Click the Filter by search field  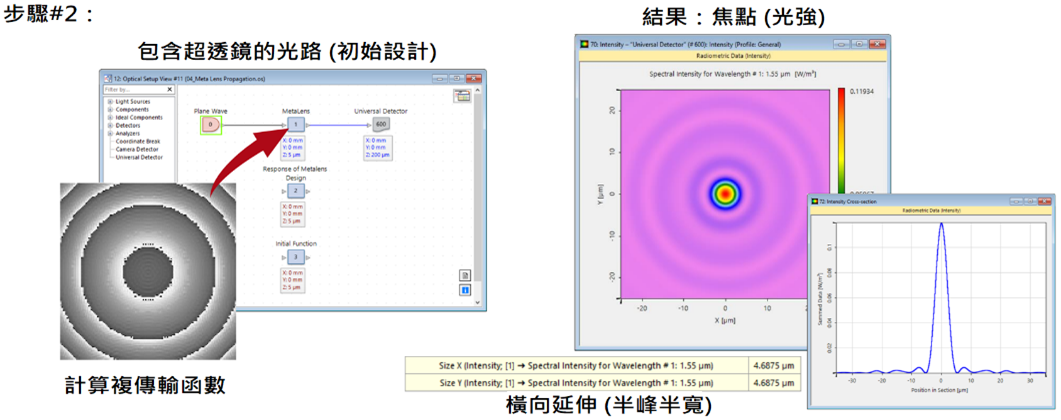tap(130, 89)
